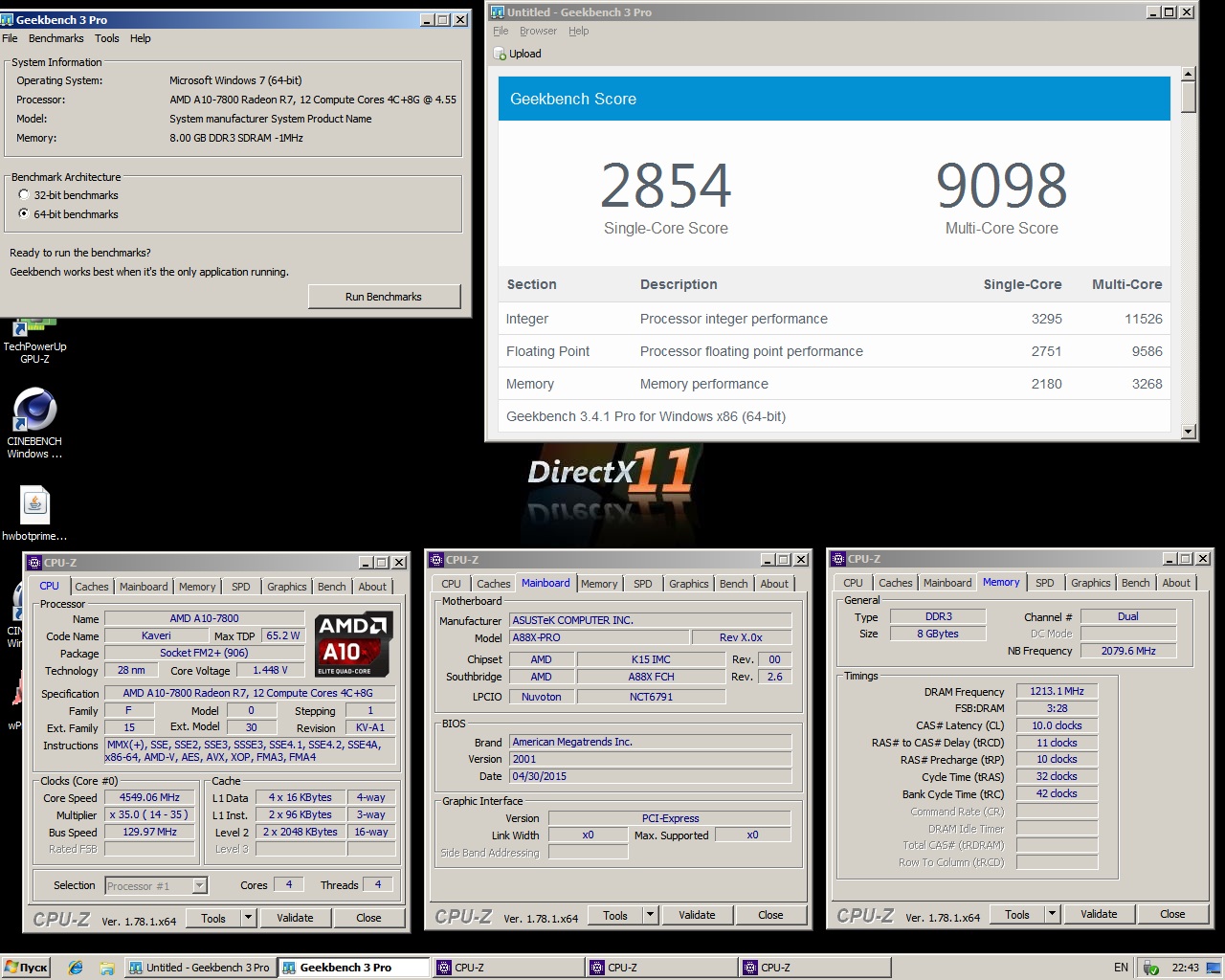Click the 9098 Multi-Core Score value
The image size is (1225, 980).
tap(1002, 186)
